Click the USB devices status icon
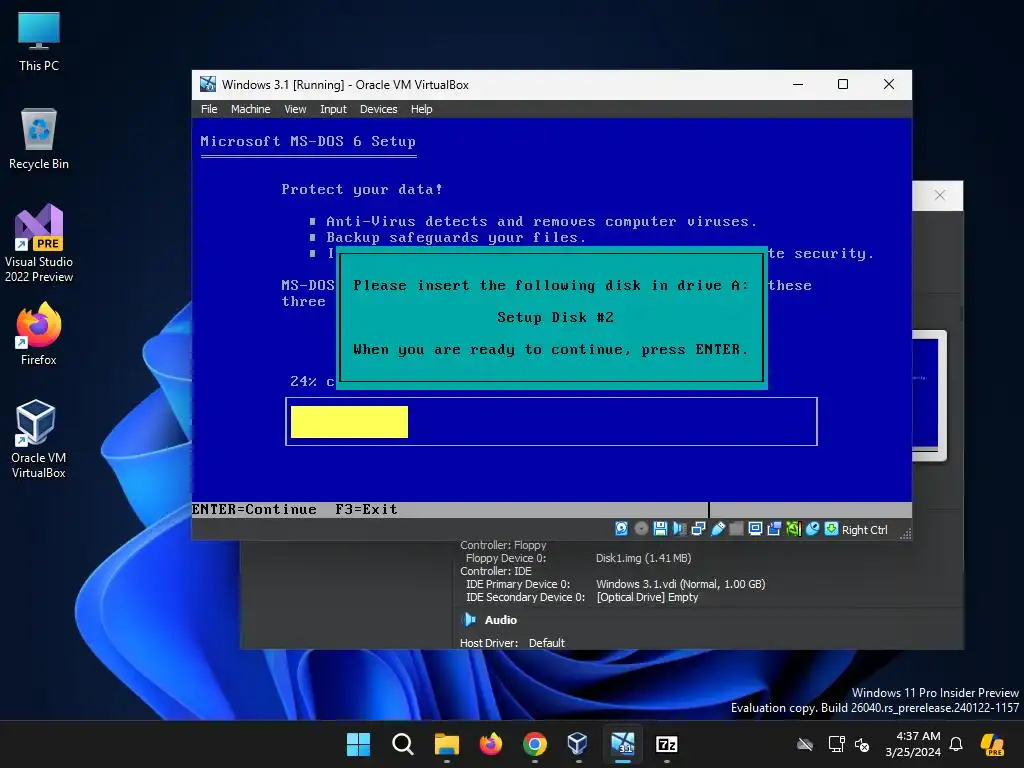This screenshot has height=768, width=1024. click(718, 529)
